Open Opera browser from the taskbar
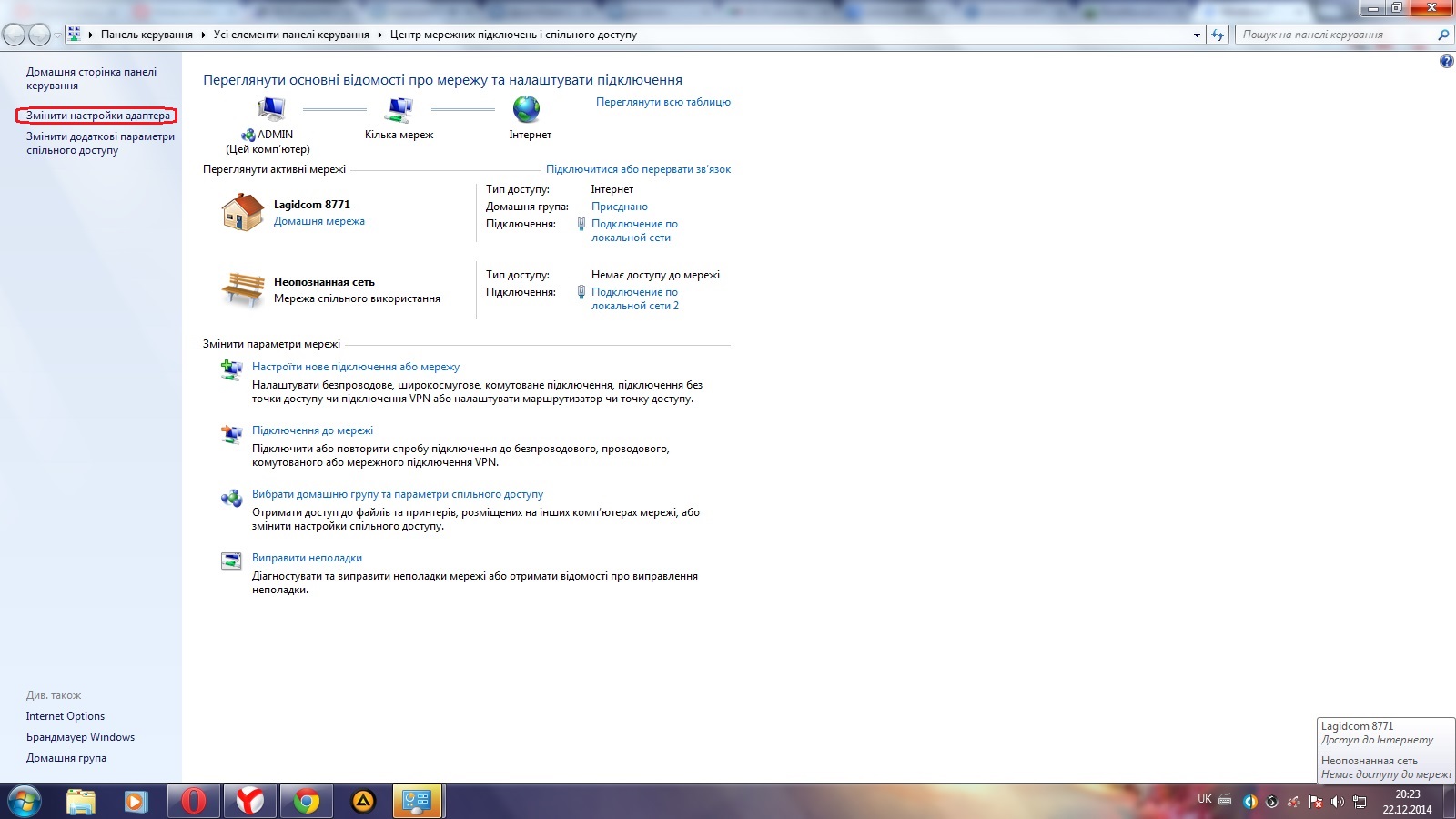Viewport: 1456px width, 819px height. click(x=193, y=801)
